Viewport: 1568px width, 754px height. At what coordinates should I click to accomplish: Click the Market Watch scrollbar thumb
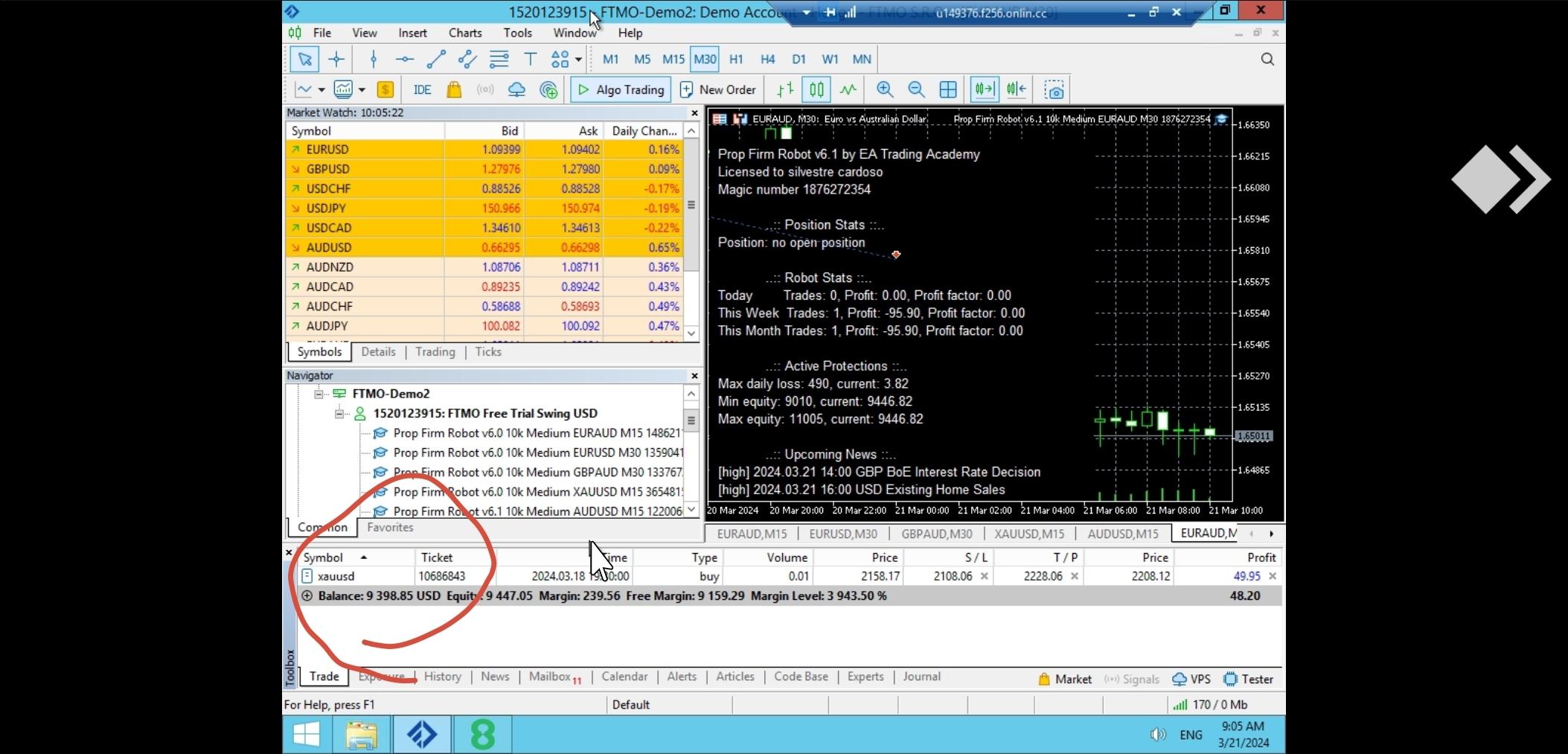pyautogui.click(x=691, y=205)
